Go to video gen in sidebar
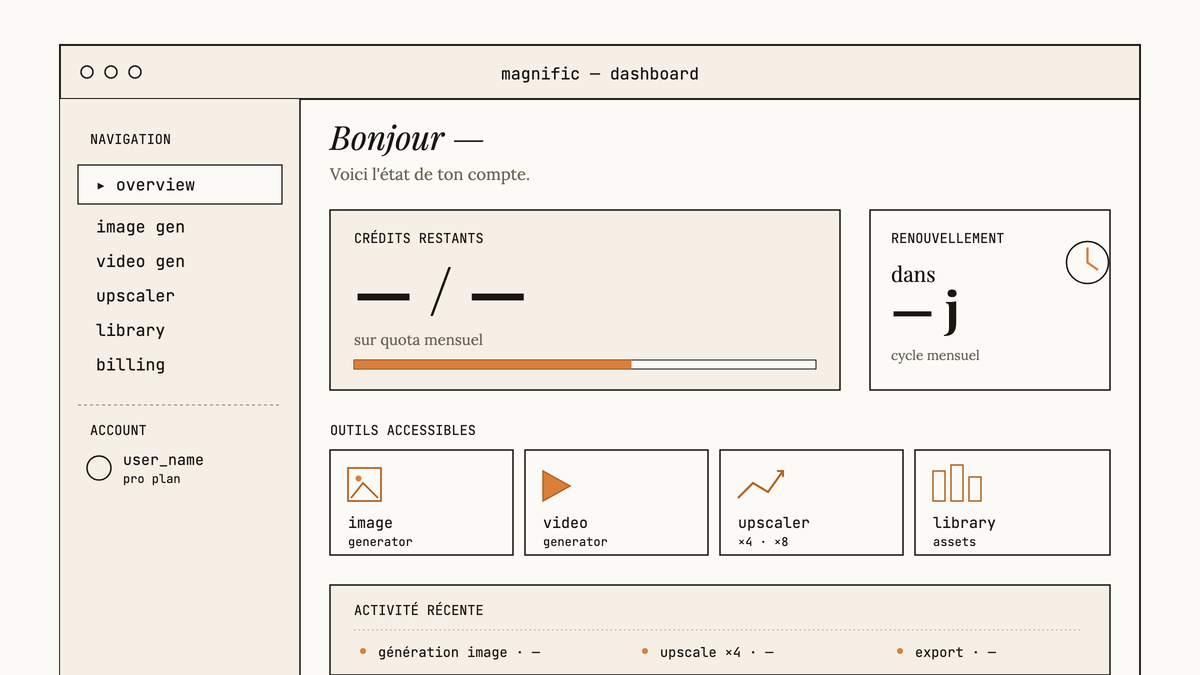1200x675 pixels. (140, 261)
